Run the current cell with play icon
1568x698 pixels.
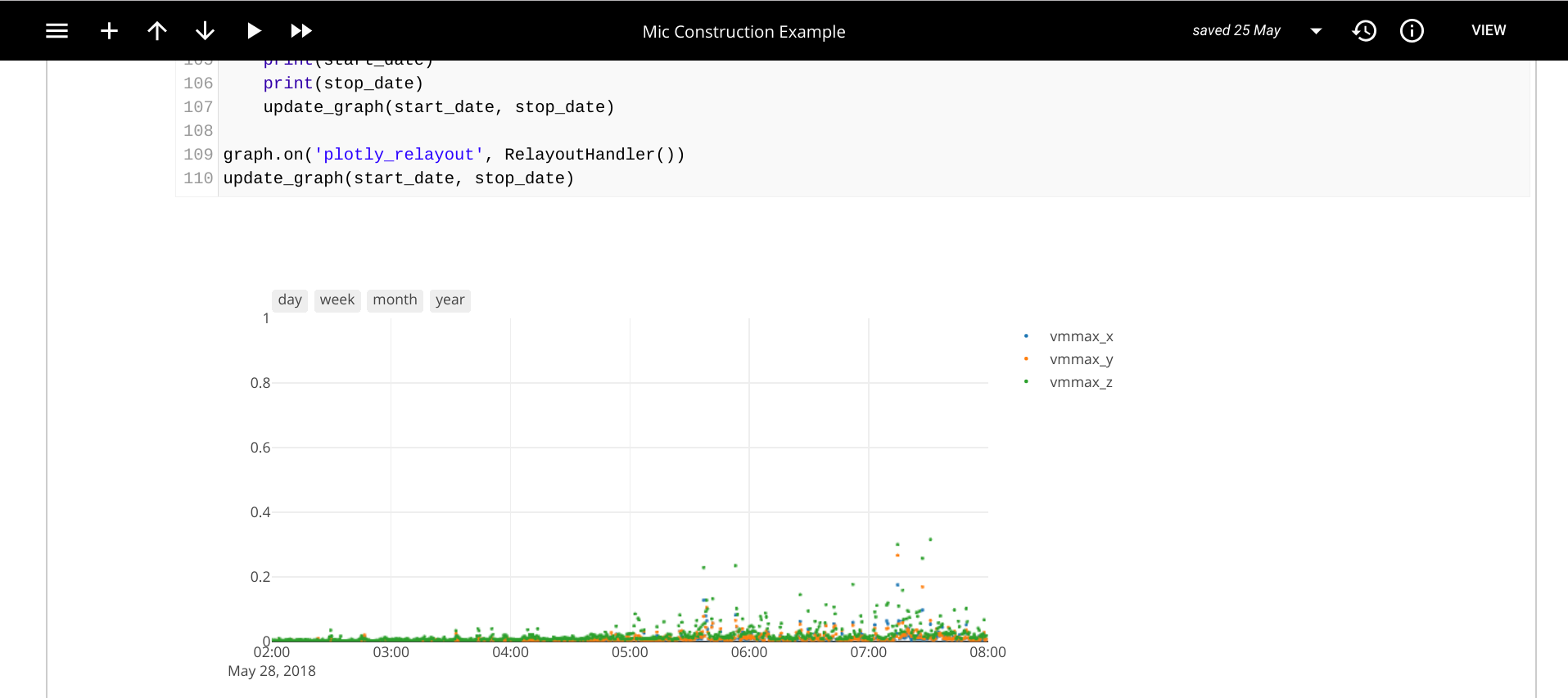tap(254, 31)
